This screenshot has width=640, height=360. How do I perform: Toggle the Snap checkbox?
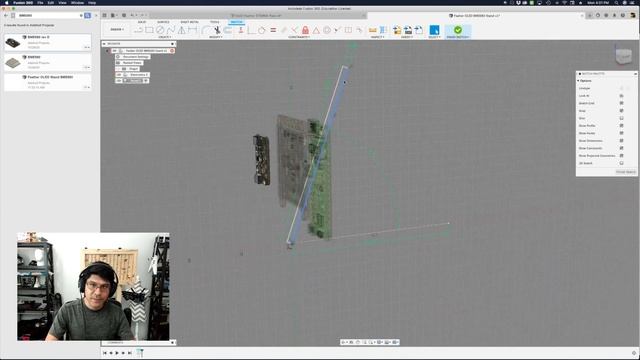[x=621, y=111]
